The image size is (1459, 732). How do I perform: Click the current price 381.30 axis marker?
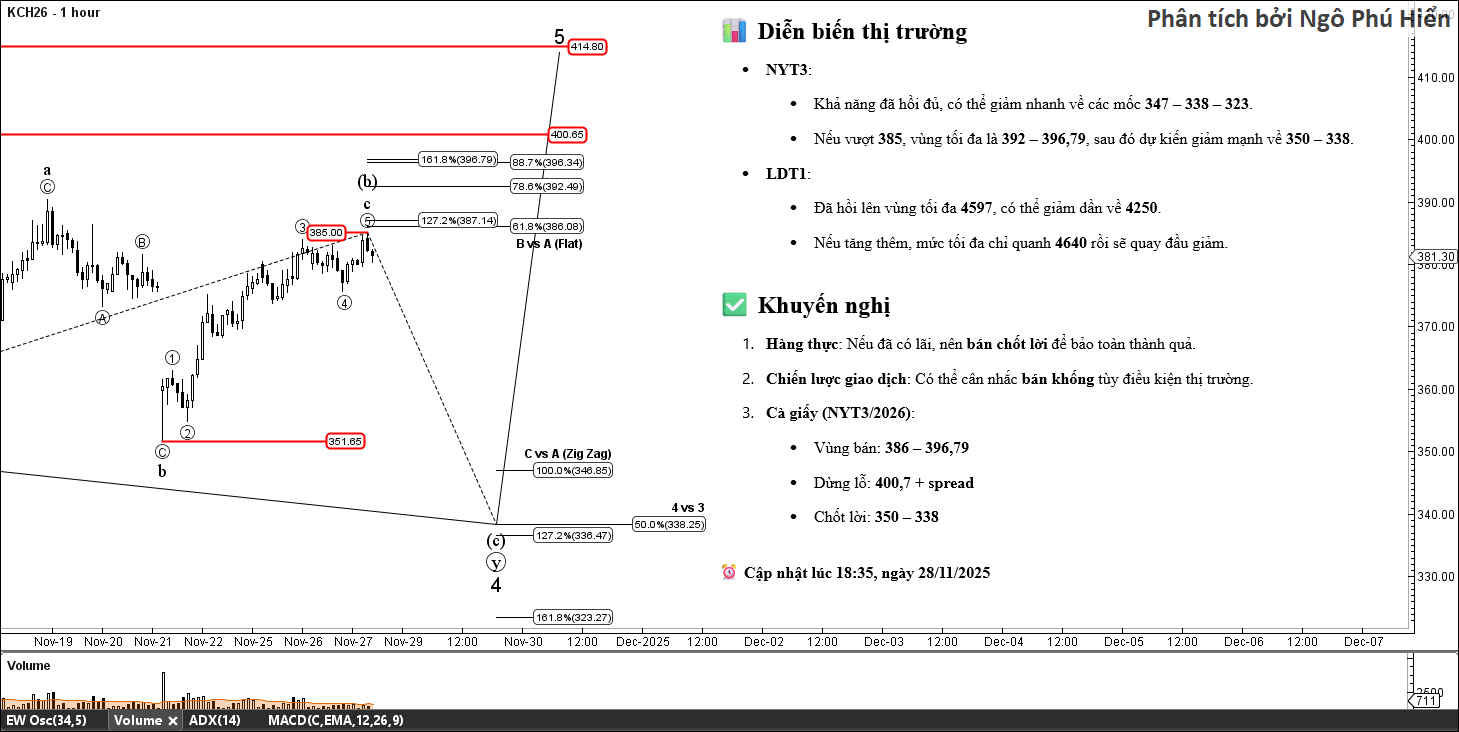(x=1435, y=257)
